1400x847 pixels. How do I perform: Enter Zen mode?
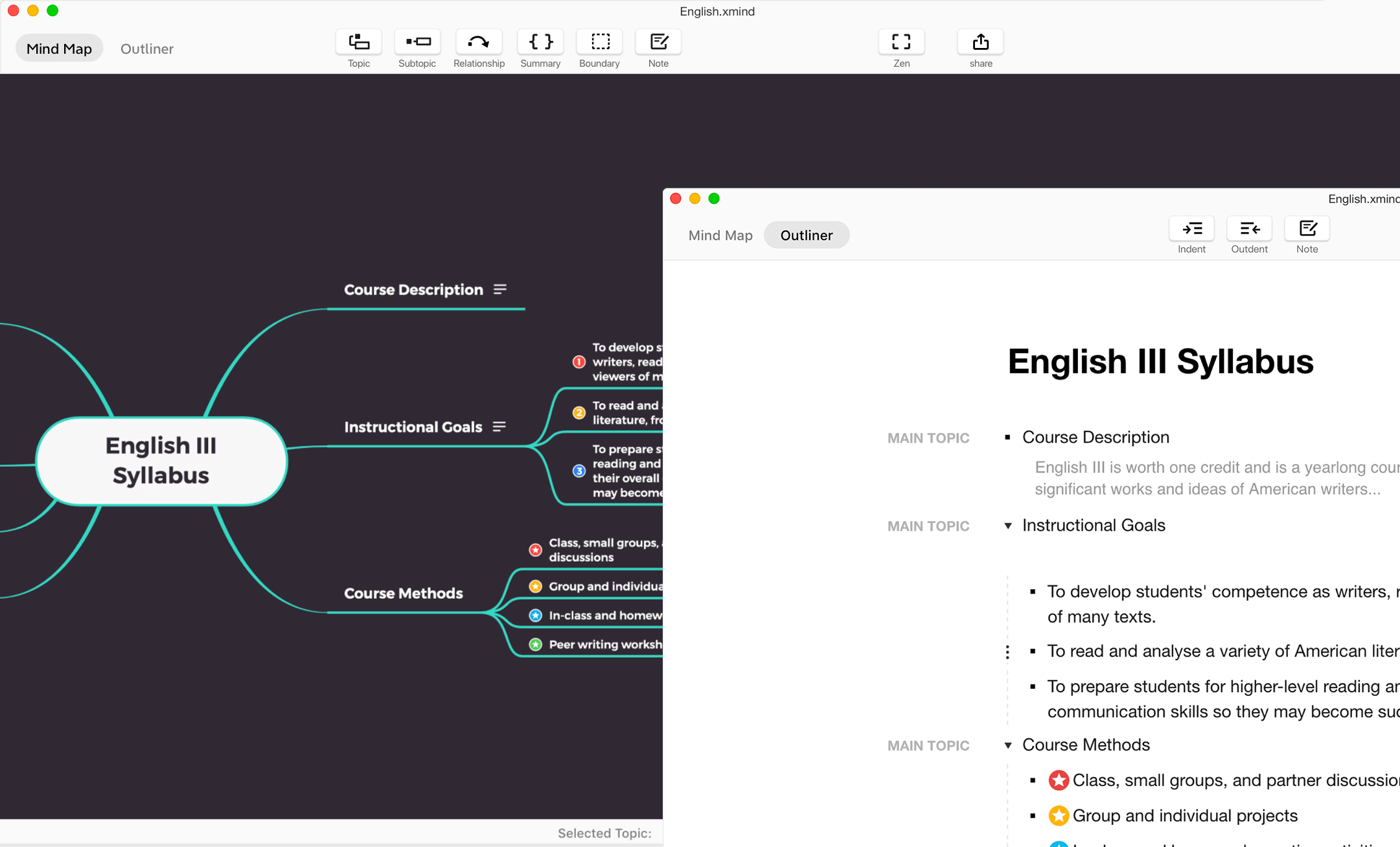[x=901, y=43]
